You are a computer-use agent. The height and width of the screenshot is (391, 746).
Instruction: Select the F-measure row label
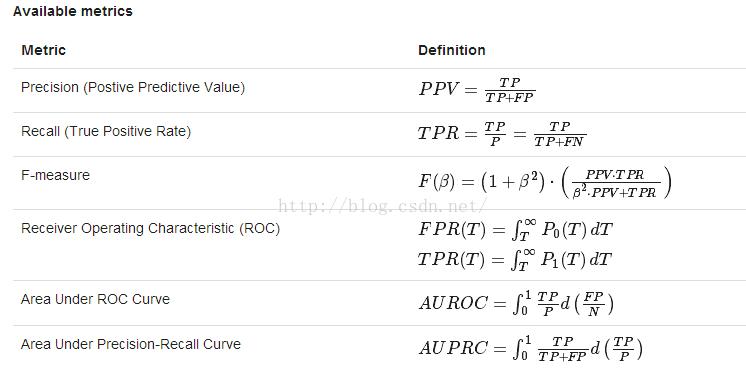tap(55, 175)
